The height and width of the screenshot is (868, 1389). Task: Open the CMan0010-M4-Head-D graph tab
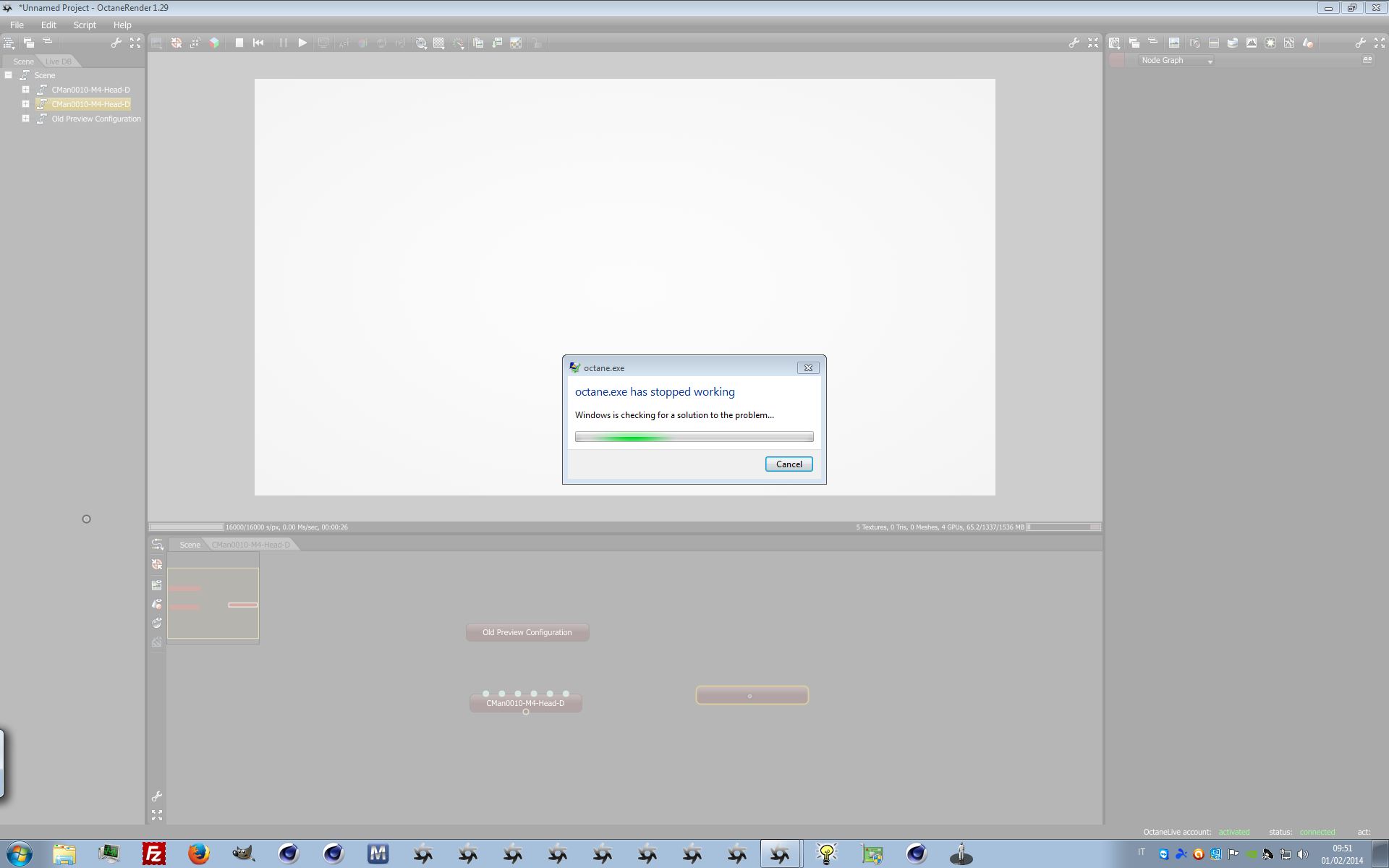pyautogui.click(x=250, y=545)
